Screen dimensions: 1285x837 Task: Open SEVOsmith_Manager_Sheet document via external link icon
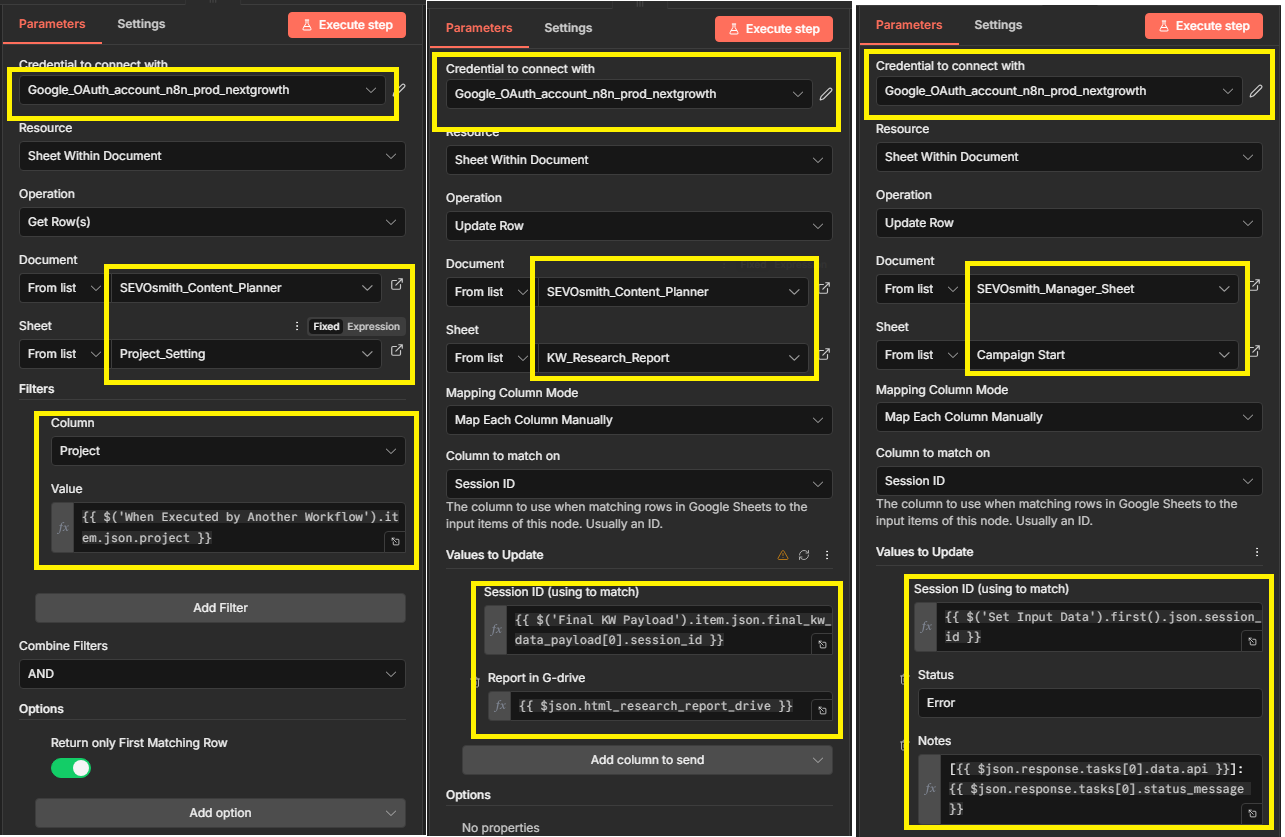click(x=1255, y=288)
